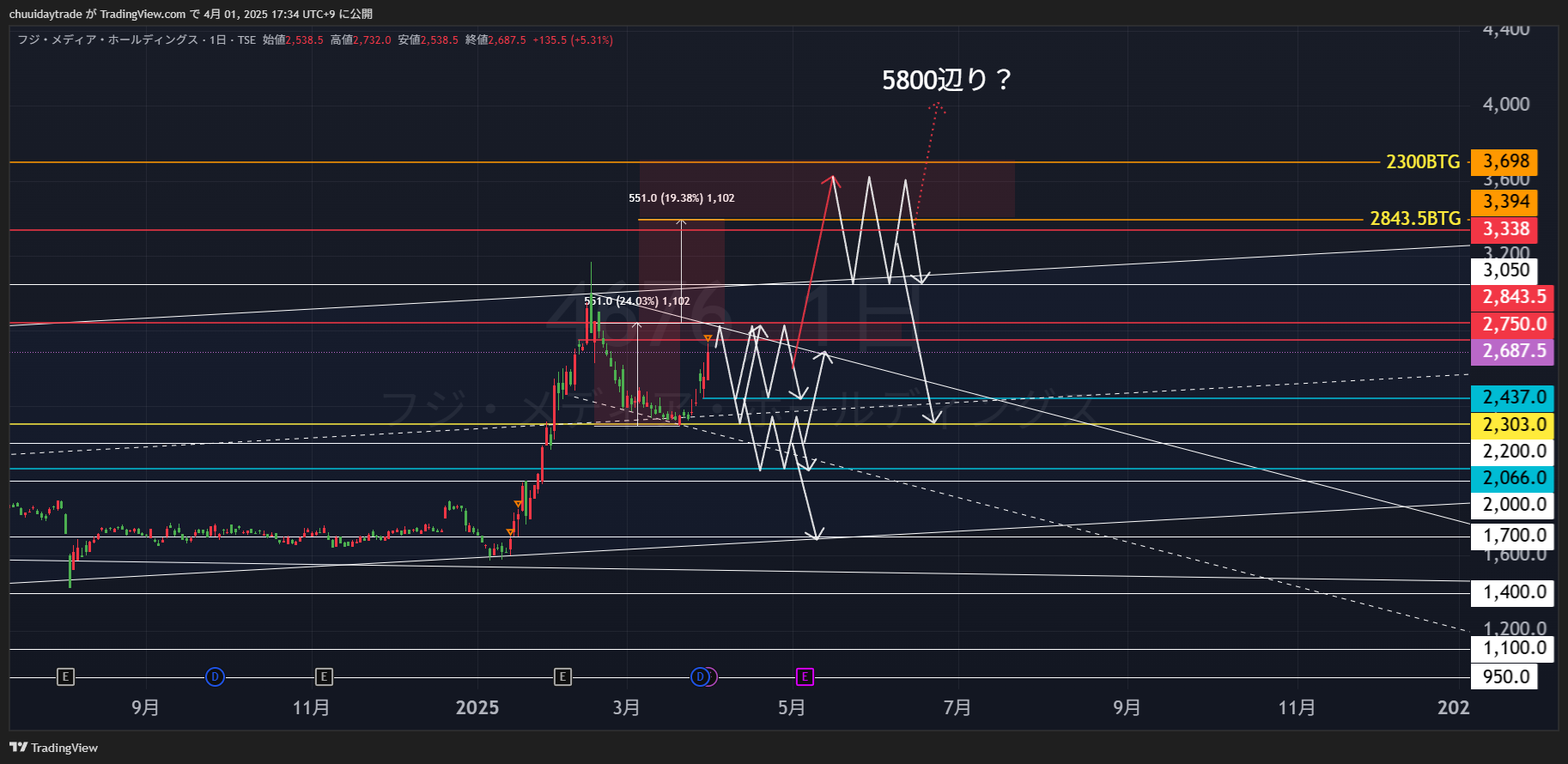Click the purple 2,687.5 current price label
Viewport: 1568px width, 764px height.
coord(1513,351)
